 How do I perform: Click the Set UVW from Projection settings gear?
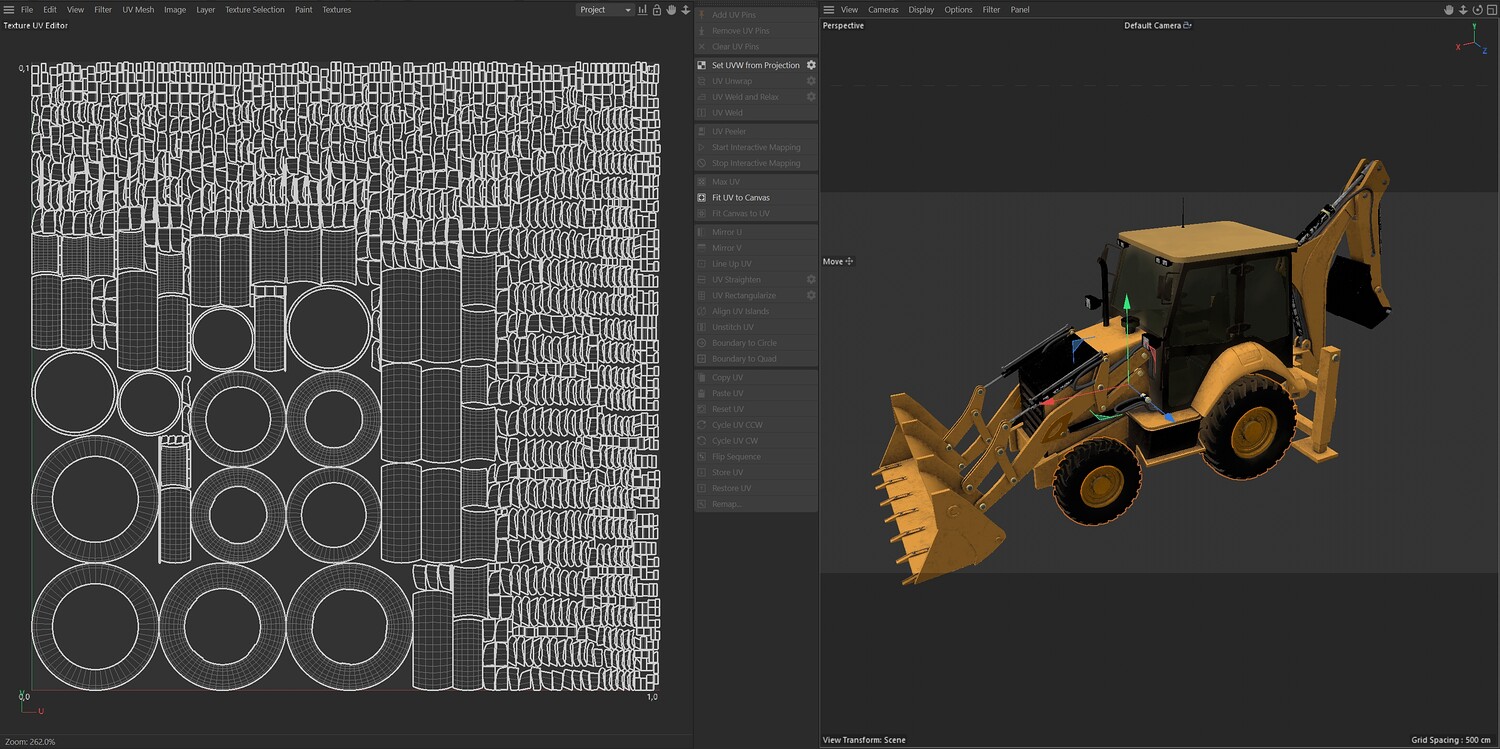[811, 65]
